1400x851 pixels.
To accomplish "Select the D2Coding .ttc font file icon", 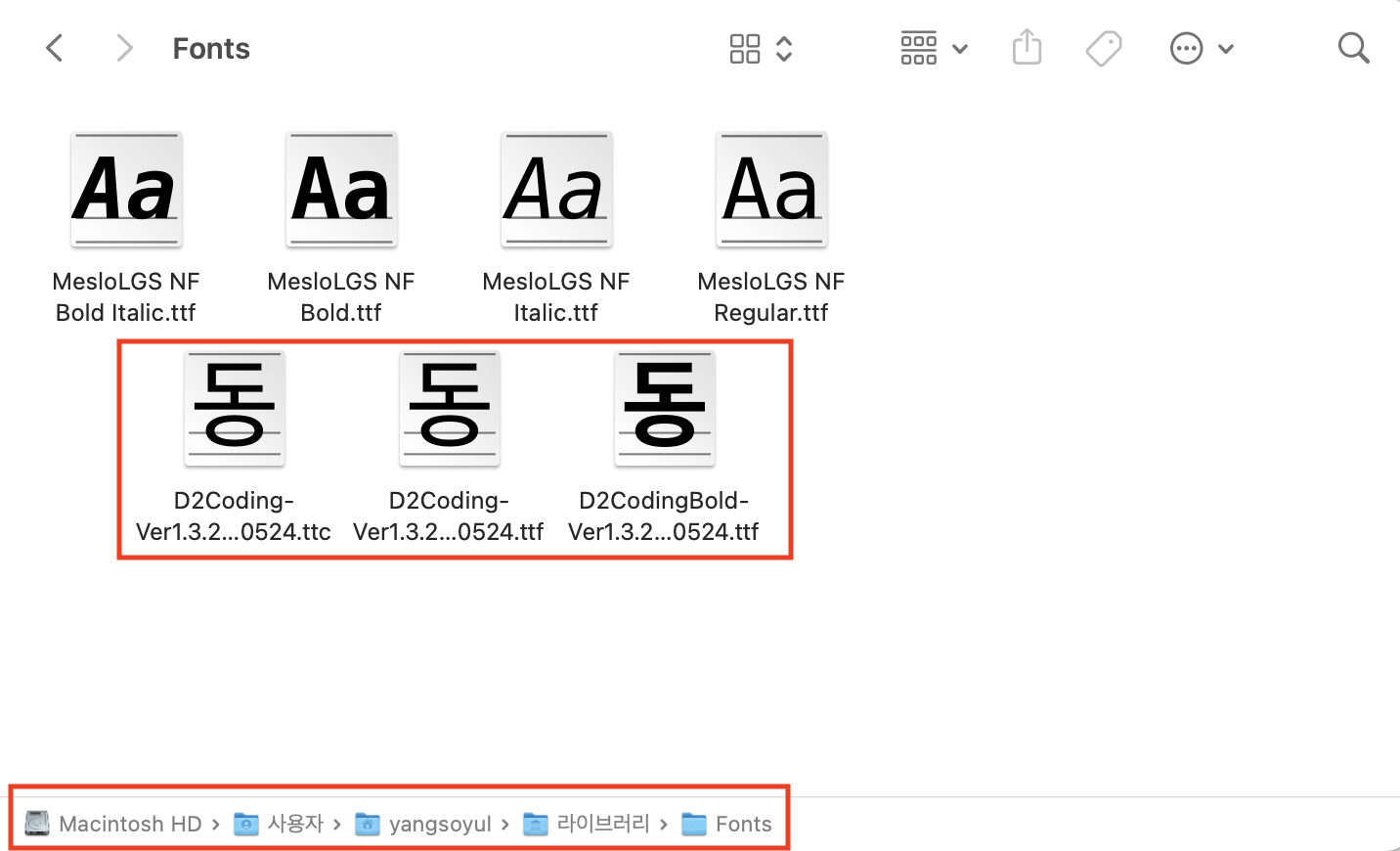I will point(234,408).
